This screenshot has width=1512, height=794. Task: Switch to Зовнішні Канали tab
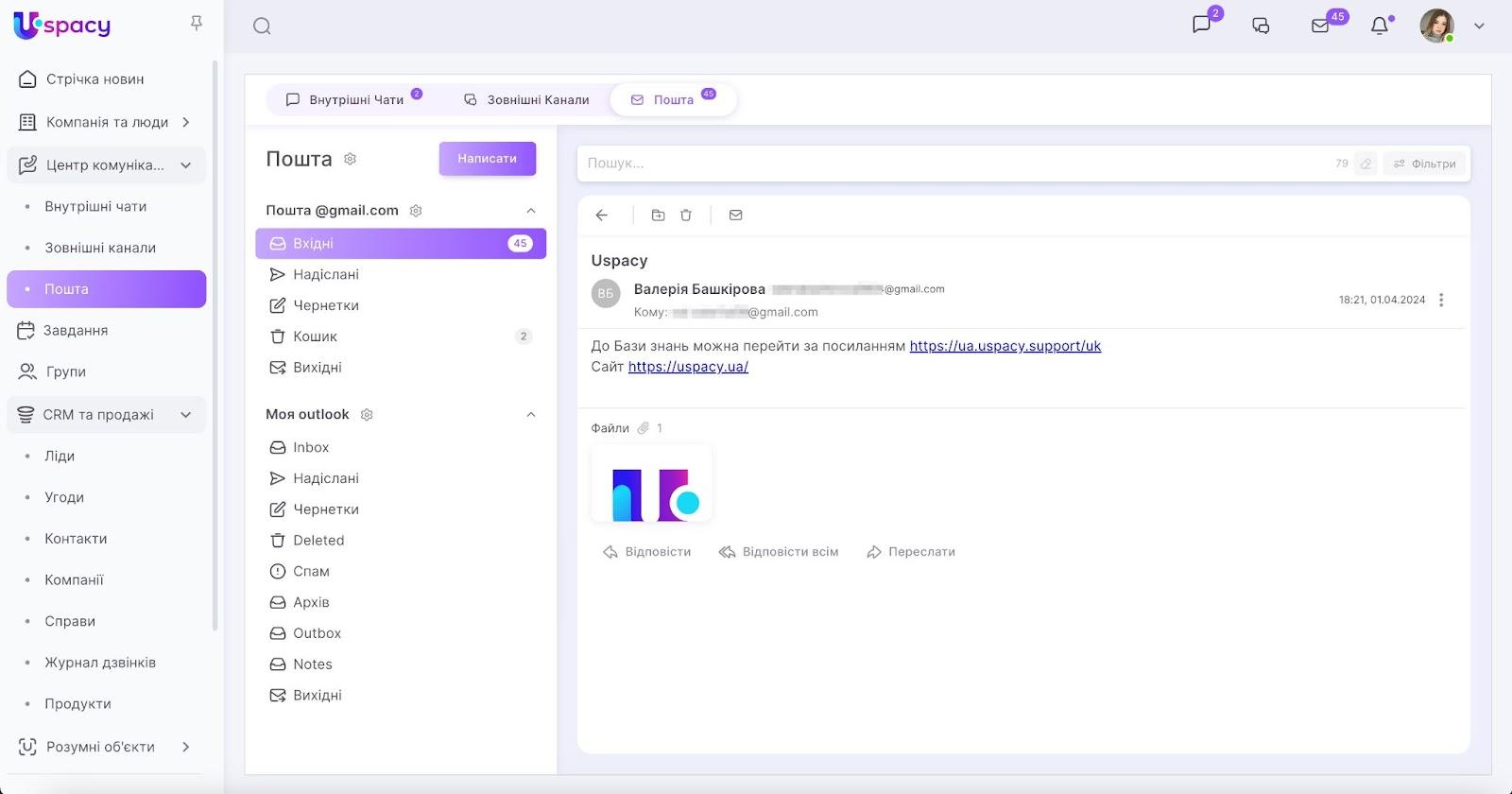[x=525, y=99]
